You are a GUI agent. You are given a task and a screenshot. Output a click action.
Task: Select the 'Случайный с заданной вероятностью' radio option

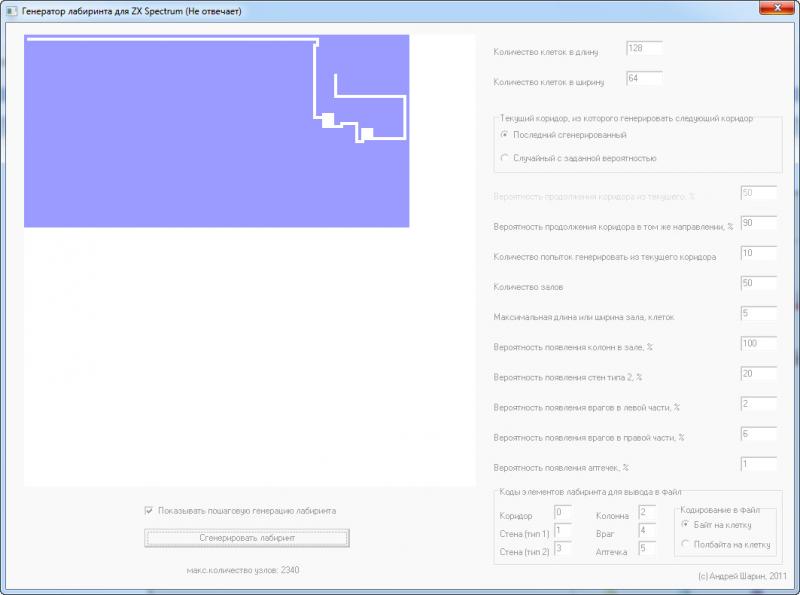[505, 158]
